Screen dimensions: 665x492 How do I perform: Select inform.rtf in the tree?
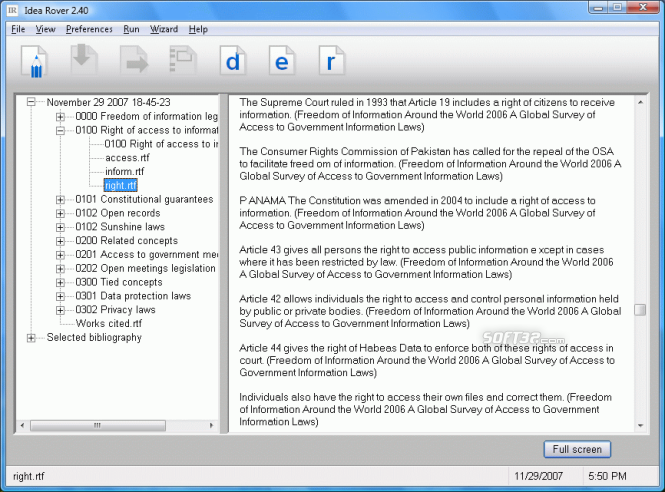point(124,171)
